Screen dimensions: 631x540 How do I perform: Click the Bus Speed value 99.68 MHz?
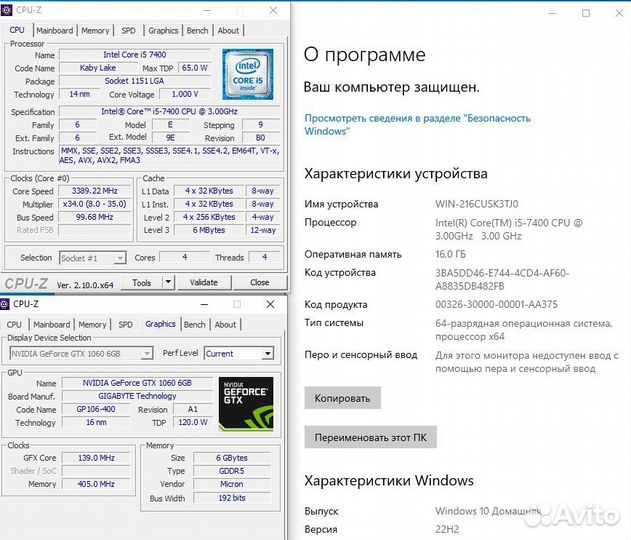(x=95, y=217)
